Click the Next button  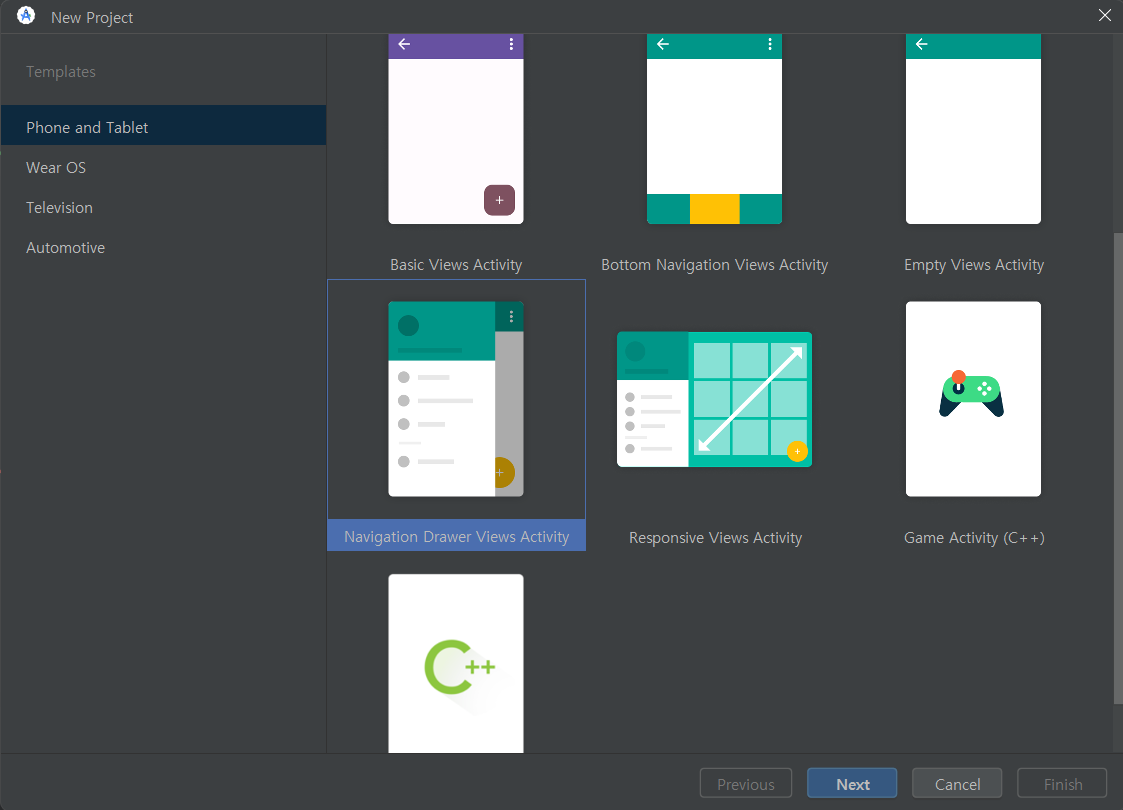tap(852, 784)
